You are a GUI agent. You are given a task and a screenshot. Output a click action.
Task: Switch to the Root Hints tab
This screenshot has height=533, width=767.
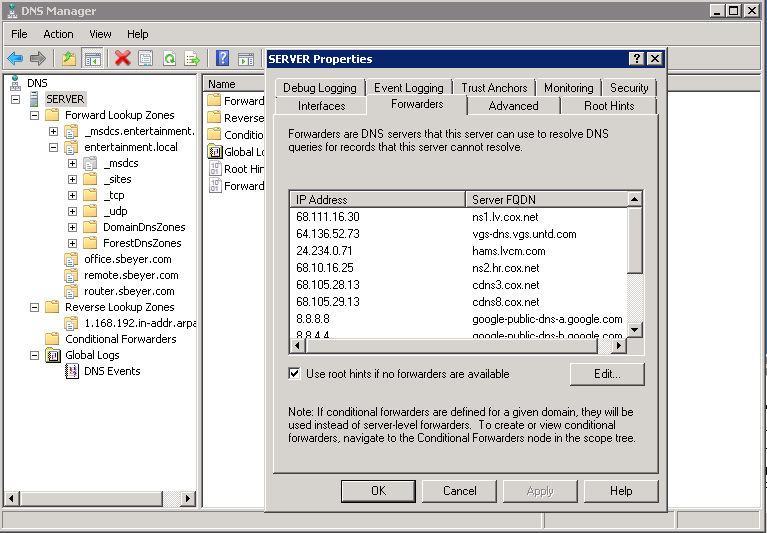pos(608,105)
